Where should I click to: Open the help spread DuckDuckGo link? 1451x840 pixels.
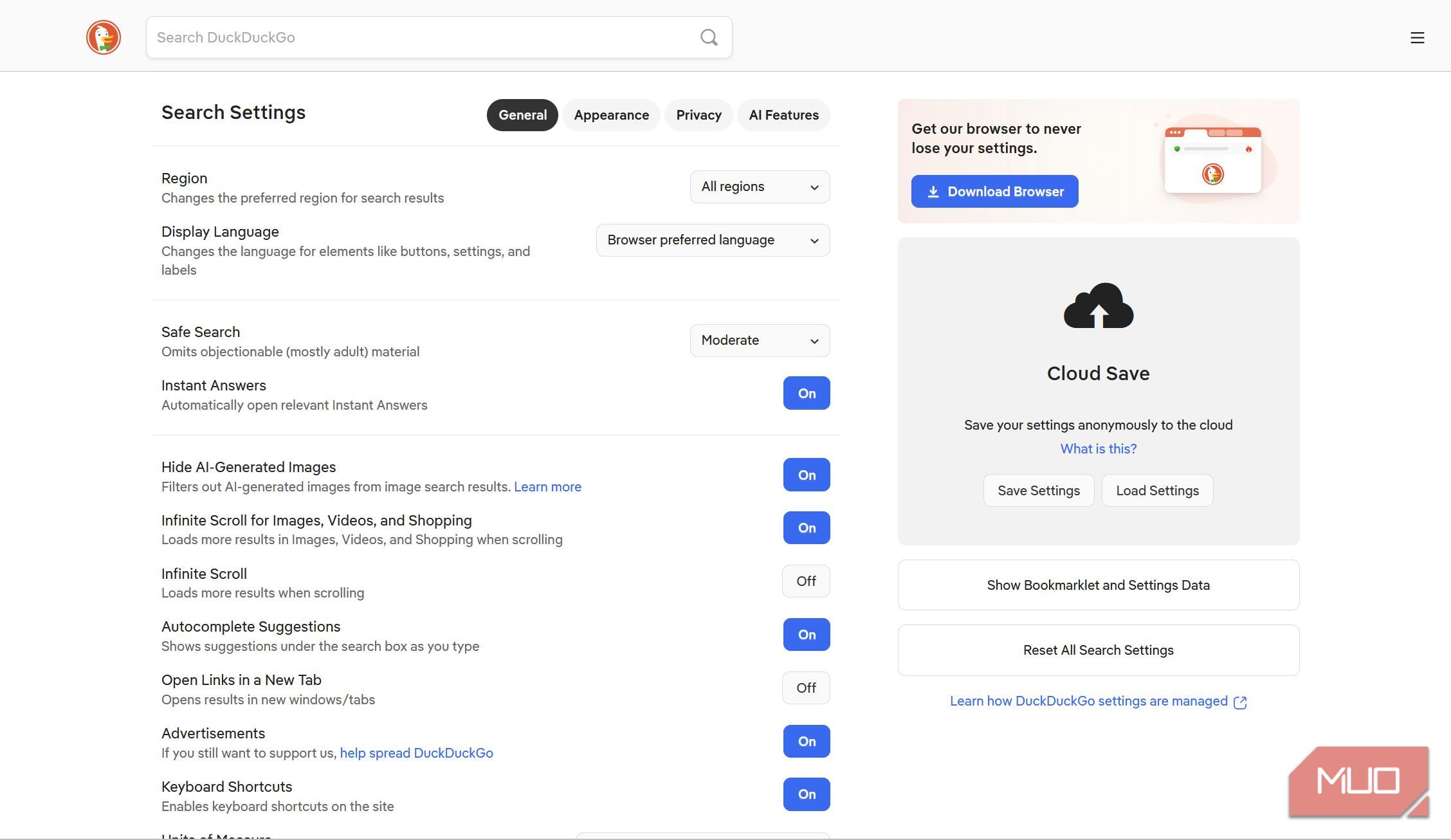pyautogui.click(x=416, y=753)
